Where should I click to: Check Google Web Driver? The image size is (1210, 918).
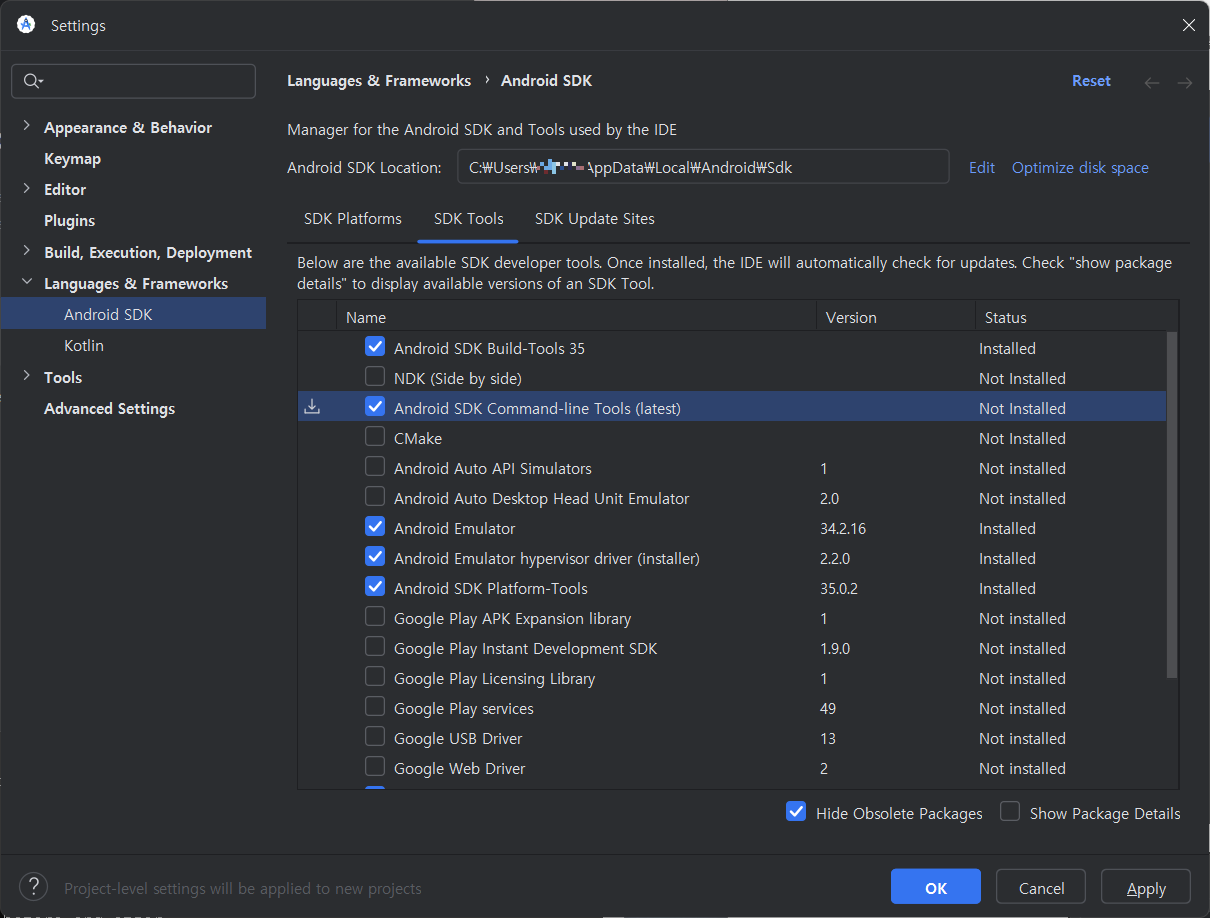coord(375,767)
